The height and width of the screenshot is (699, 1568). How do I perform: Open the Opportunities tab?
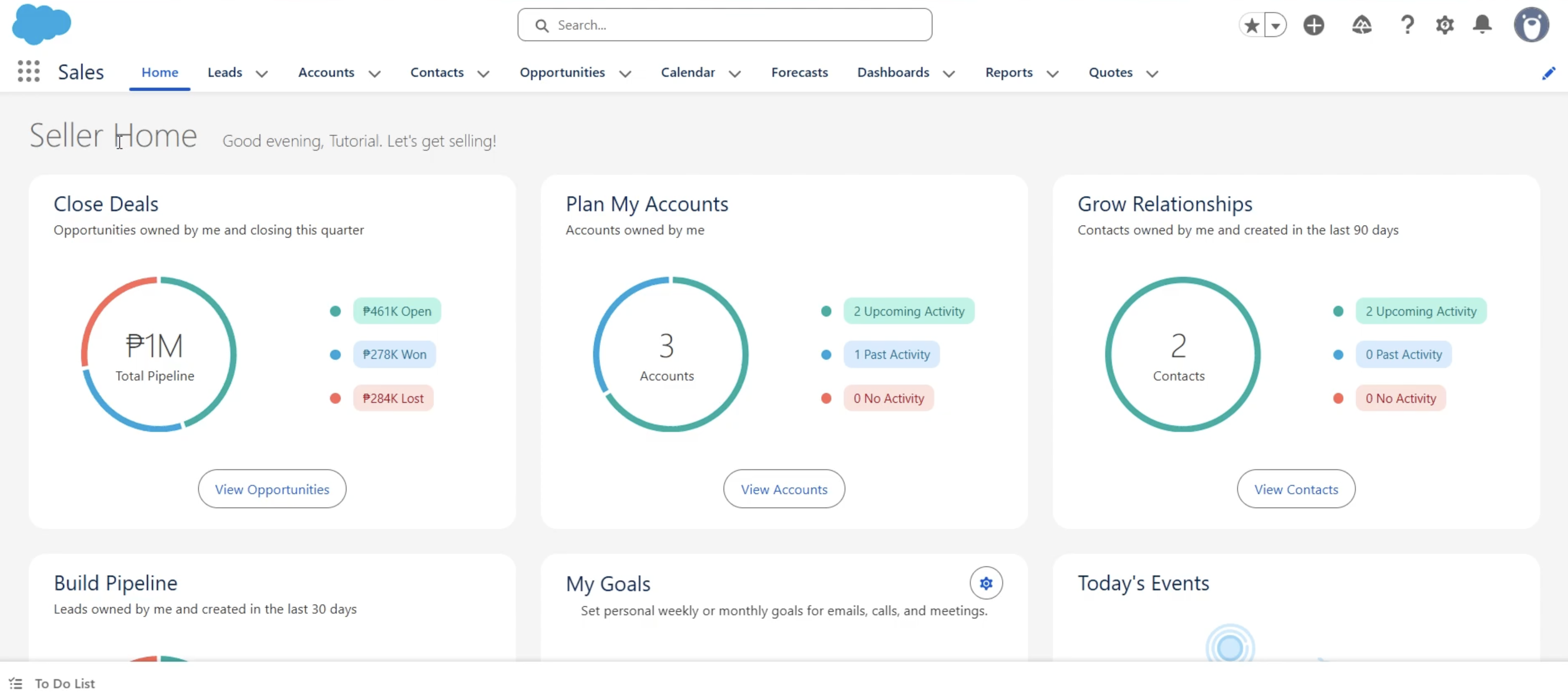[562, 72]
